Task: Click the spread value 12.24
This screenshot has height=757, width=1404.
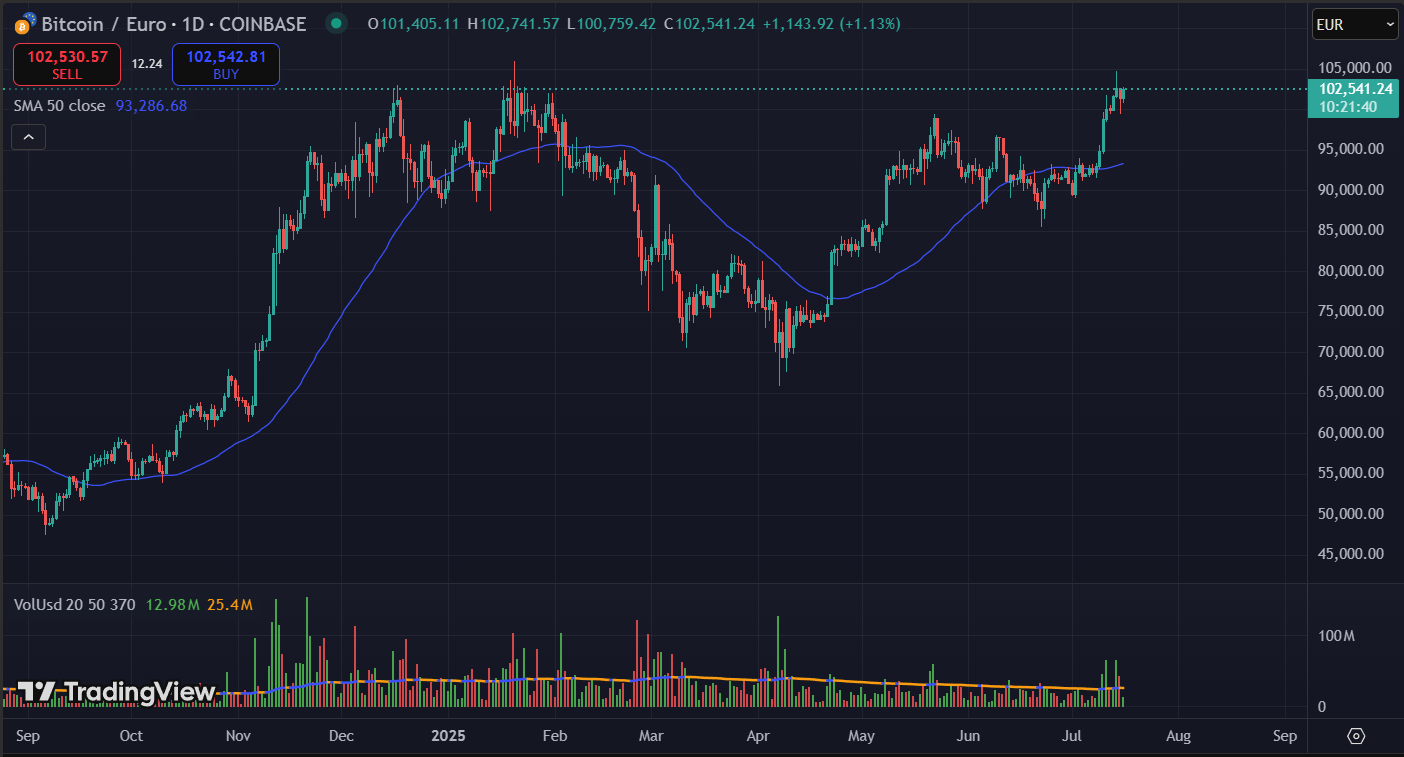Action: coord(147,64)
